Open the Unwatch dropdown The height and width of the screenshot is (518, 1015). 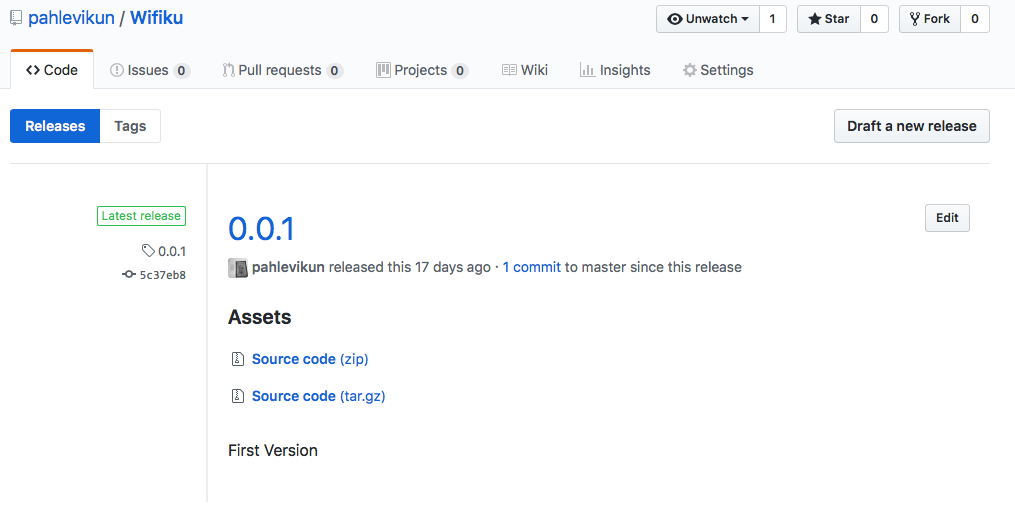click(708, 19)
